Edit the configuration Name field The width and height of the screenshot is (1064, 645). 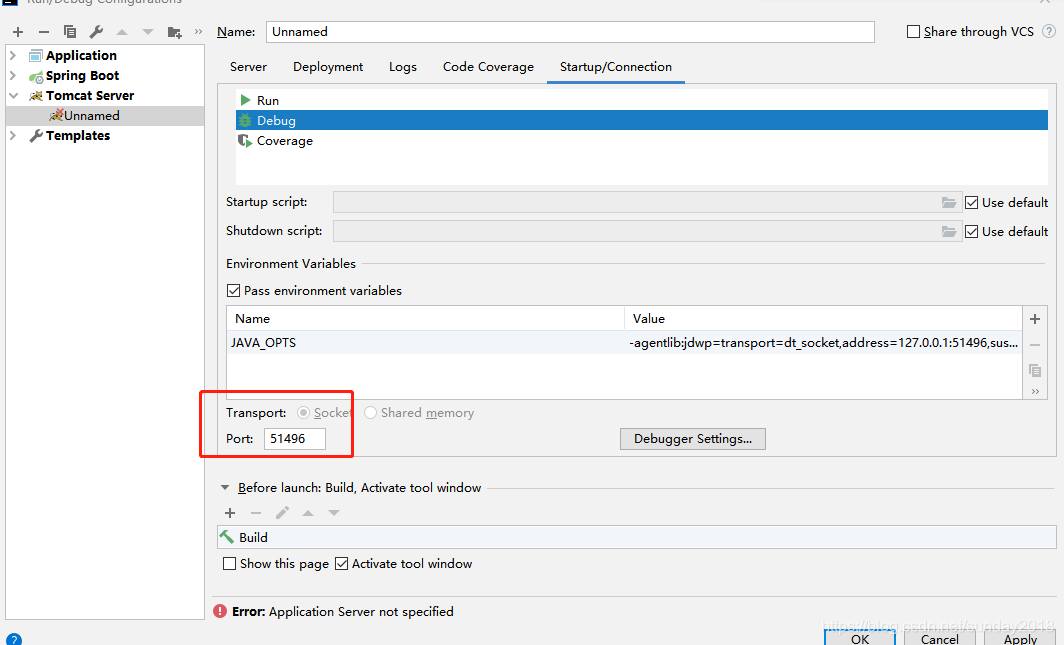(570, 32)
